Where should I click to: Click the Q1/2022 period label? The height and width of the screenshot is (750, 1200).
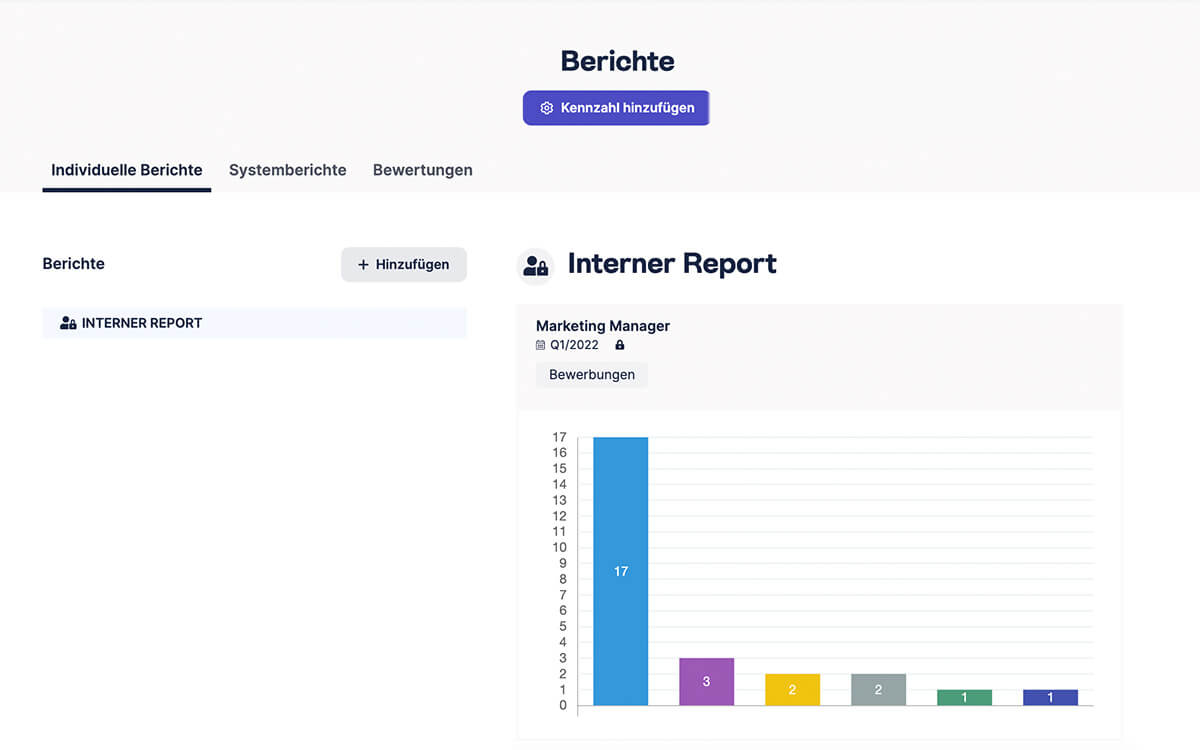[x=574, y=345]
